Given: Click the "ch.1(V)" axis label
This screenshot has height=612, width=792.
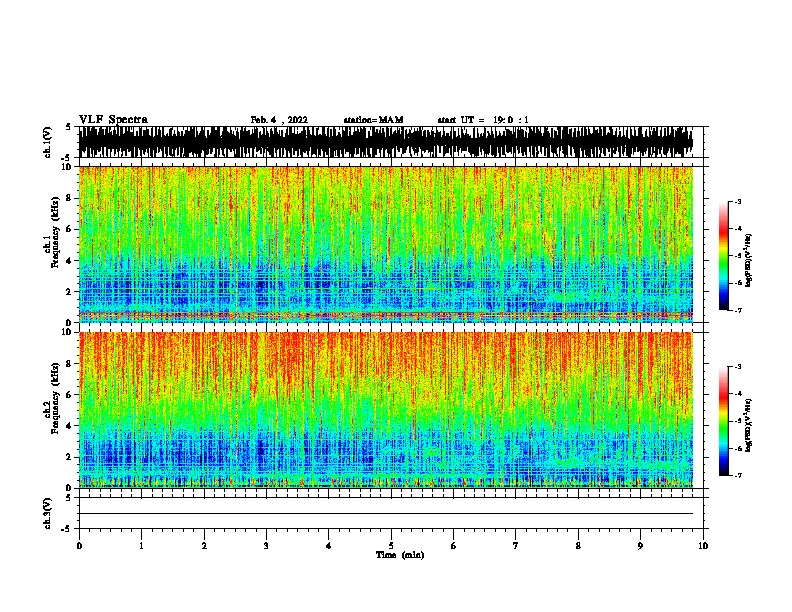Looking at the screenshot, I should [x=48, y=142].
